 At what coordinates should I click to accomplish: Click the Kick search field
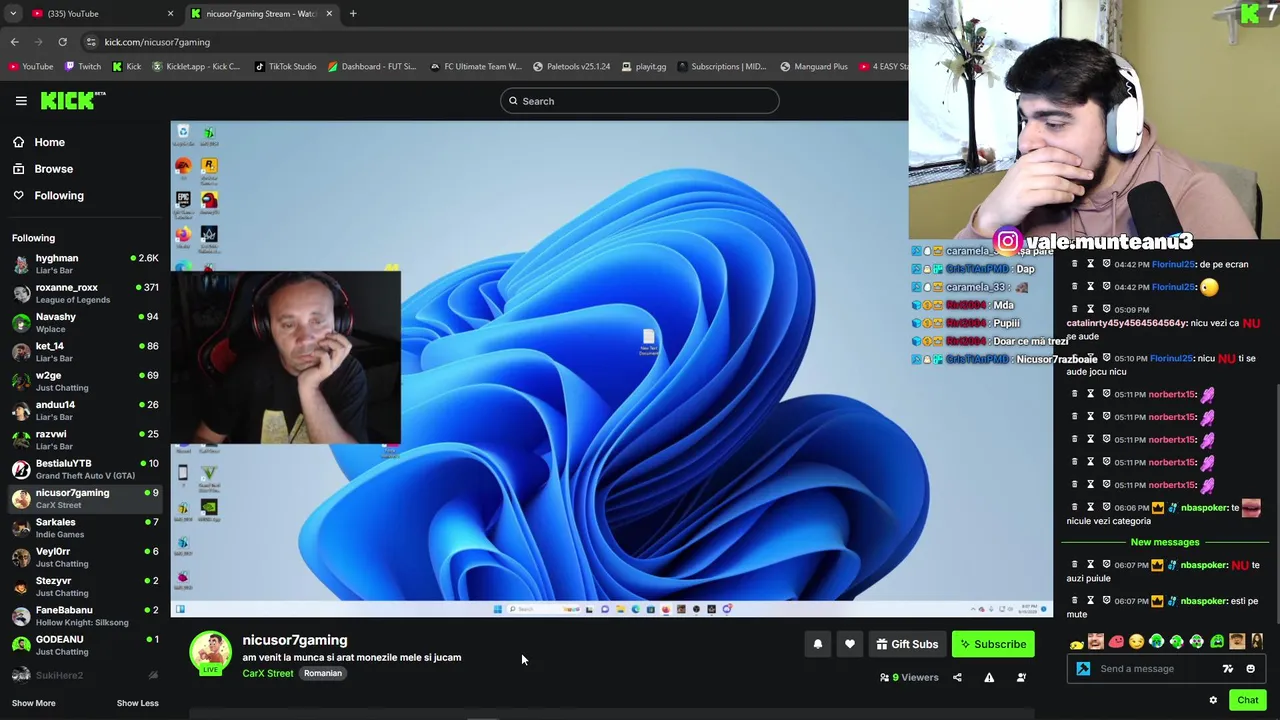click(640, 101)
